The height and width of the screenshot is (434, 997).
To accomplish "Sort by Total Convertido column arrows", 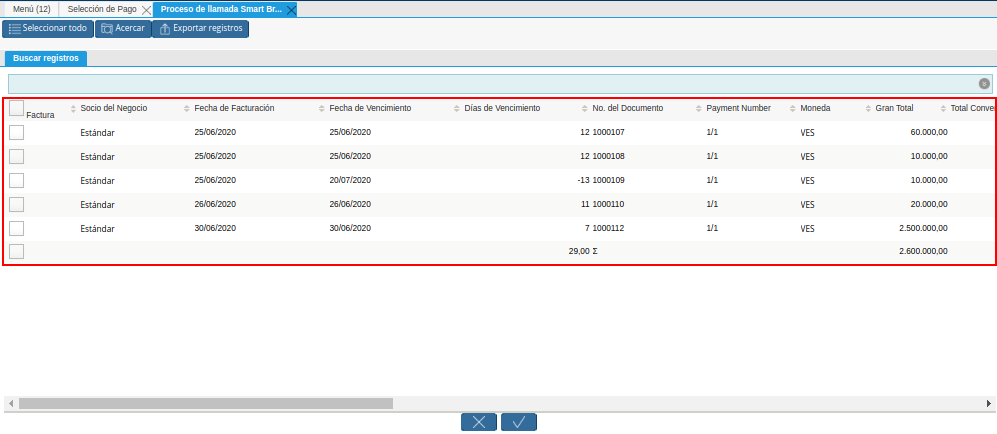I will 944,109.
